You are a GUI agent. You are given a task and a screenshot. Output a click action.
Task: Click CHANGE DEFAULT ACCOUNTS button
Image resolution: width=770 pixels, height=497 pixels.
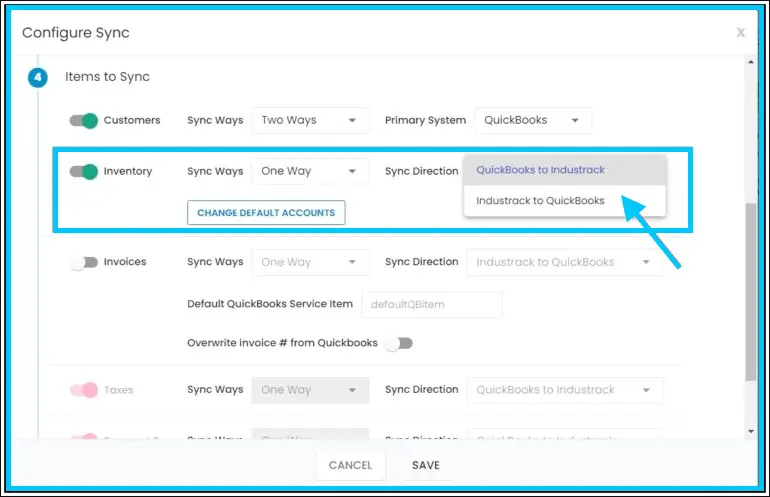coord(266,213)
